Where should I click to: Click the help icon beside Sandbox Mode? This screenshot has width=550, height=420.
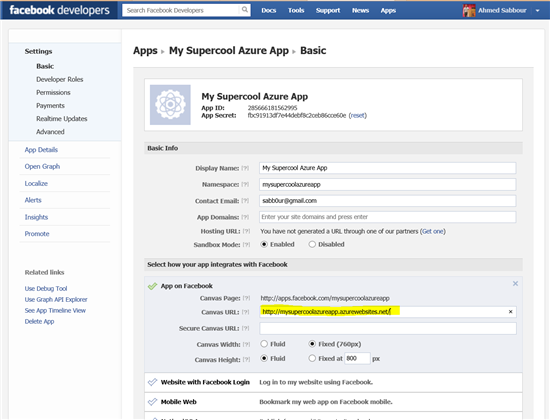[246, 245]
